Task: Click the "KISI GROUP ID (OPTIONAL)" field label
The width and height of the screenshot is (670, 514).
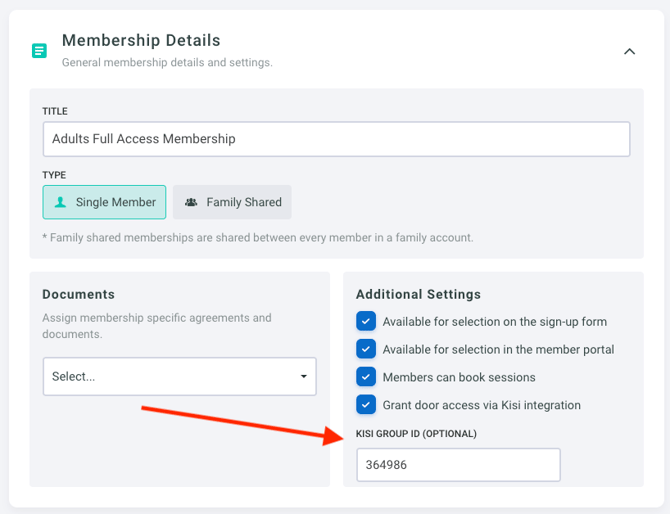Action: (x=416, y=434)
